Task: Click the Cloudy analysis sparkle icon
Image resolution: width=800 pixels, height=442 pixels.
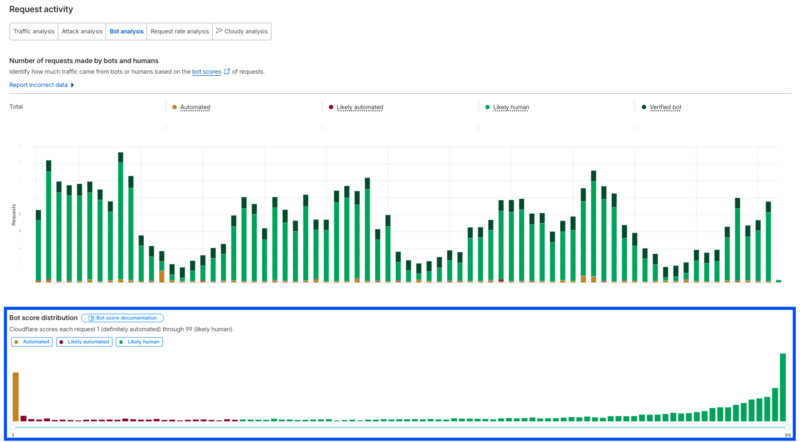Action: 219,31
